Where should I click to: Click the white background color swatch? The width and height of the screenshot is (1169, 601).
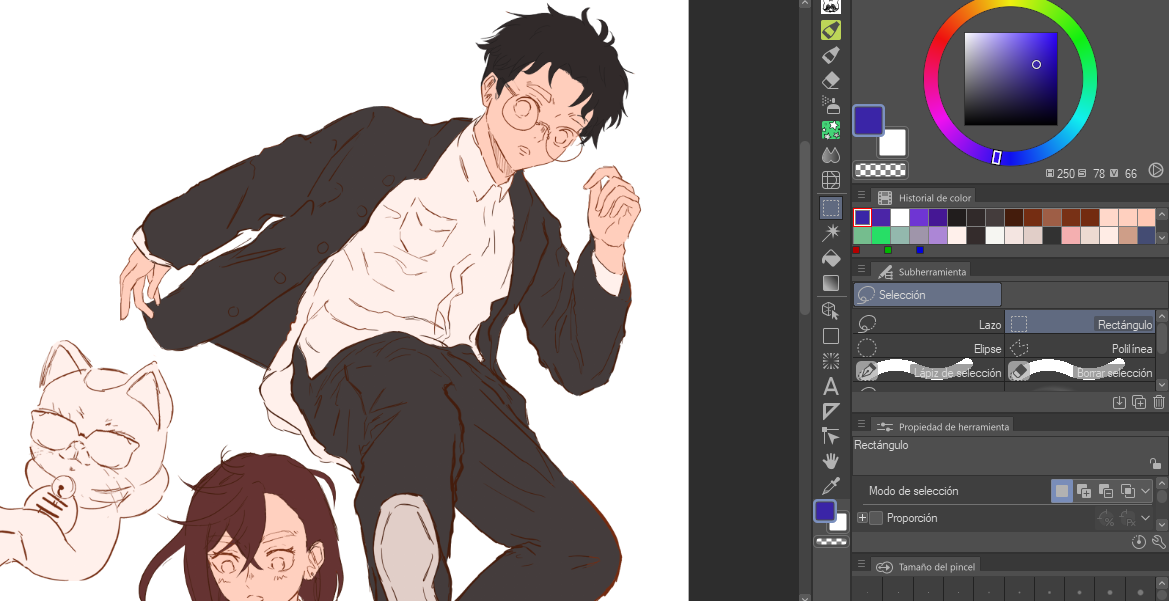892,143
